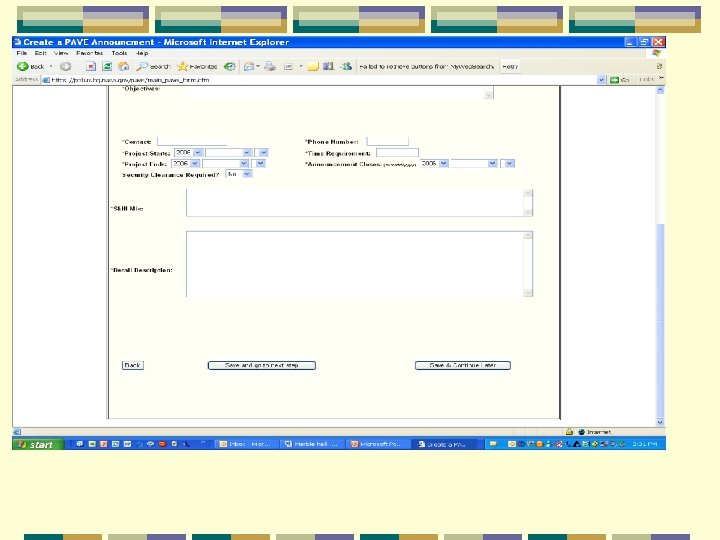This screenshot has width=720, height=540.
Task: Open the Windows Start button
Action: (38, 444)
